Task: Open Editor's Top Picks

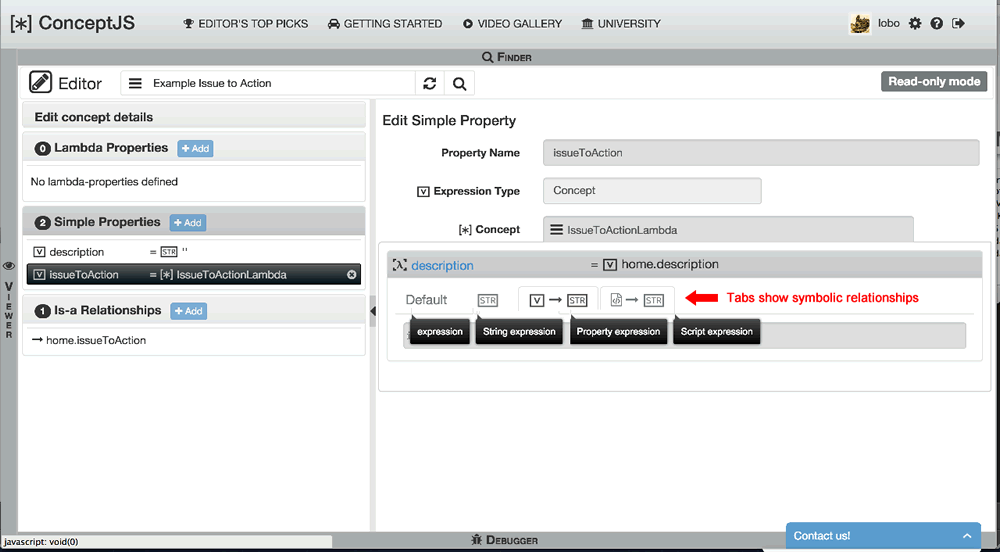Action: (246, 24)
